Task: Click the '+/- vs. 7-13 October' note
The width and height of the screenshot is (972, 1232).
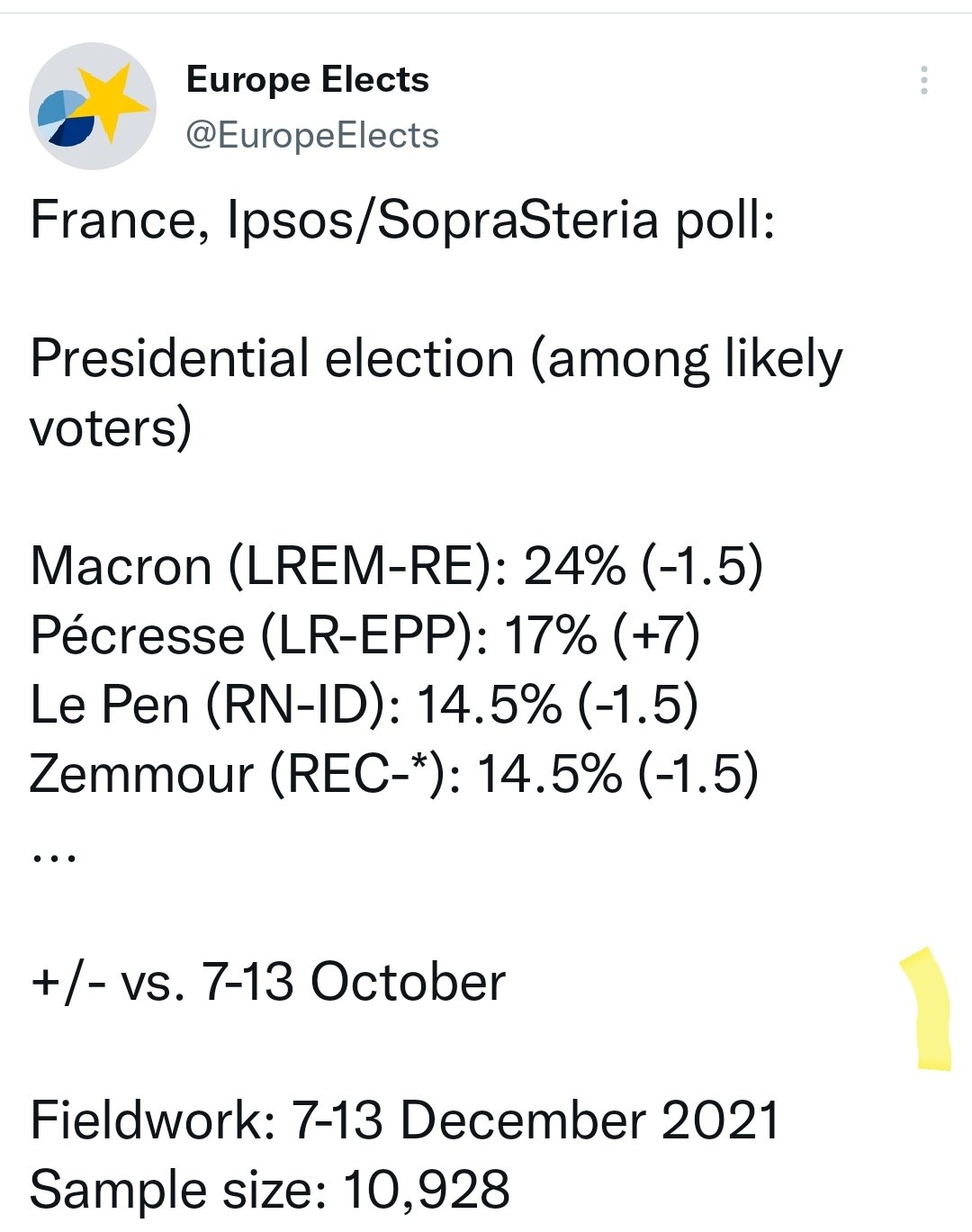Action: coord(267,982)
